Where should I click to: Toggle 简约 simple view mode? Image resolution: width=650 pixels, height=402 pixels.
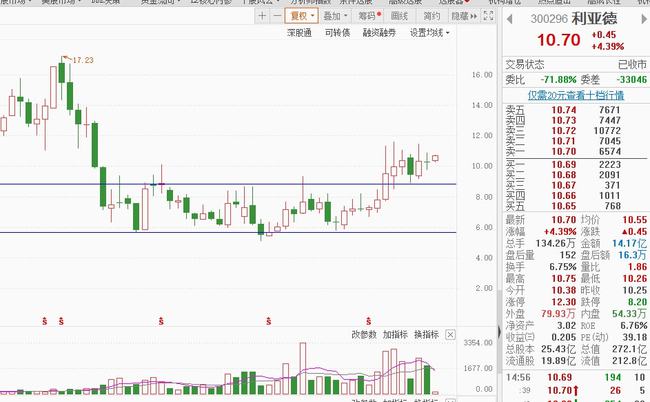tap(431, 16)
